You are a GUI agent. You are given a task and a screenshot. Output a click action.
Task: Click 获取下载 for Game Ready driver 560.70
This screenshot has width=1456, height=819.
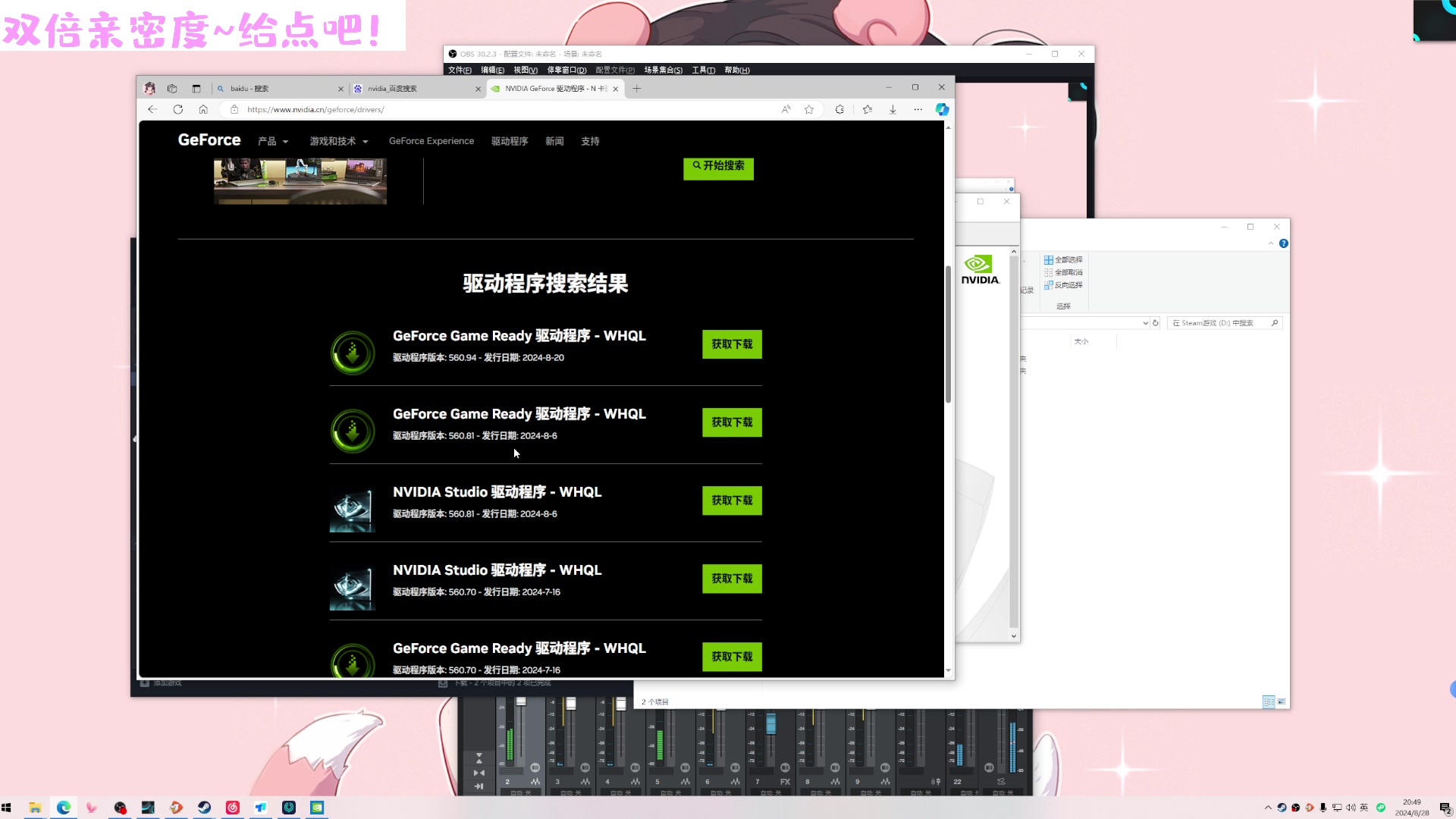coord(732,657)
